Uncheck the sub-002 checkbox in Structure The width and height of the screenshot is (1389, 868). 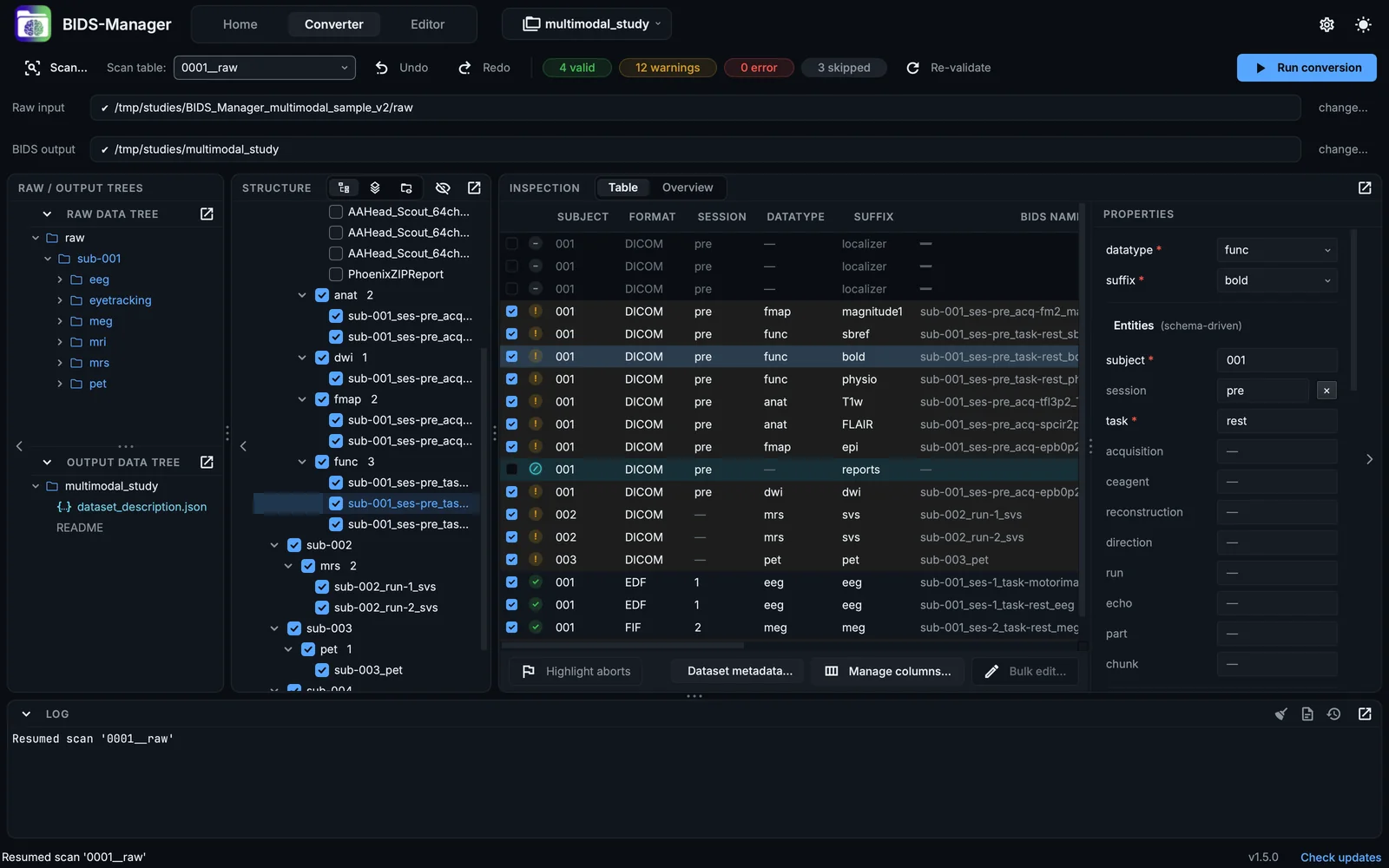click(294, 545)
